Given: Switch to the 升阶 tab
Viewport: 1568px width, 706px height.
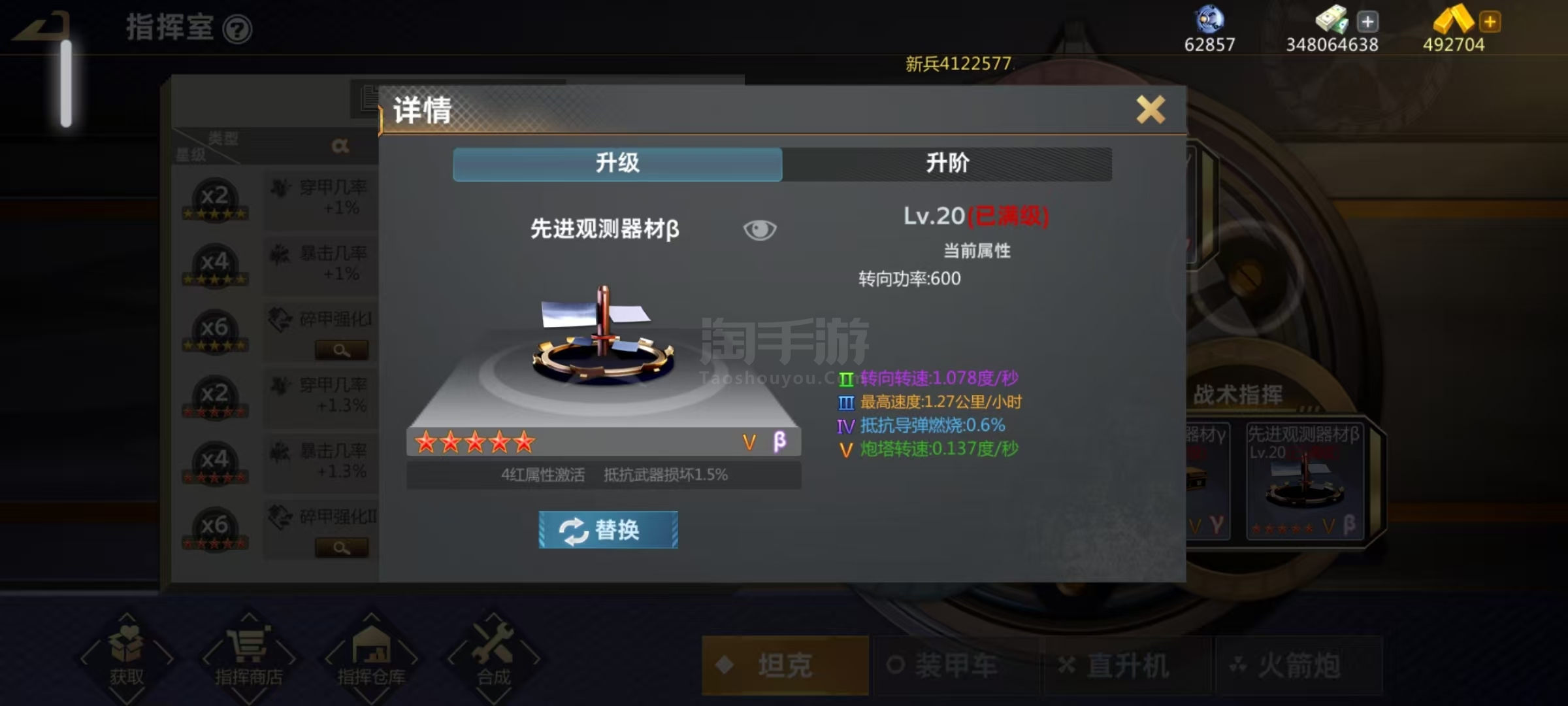Looking at the screenshot, I should point(947,163).
